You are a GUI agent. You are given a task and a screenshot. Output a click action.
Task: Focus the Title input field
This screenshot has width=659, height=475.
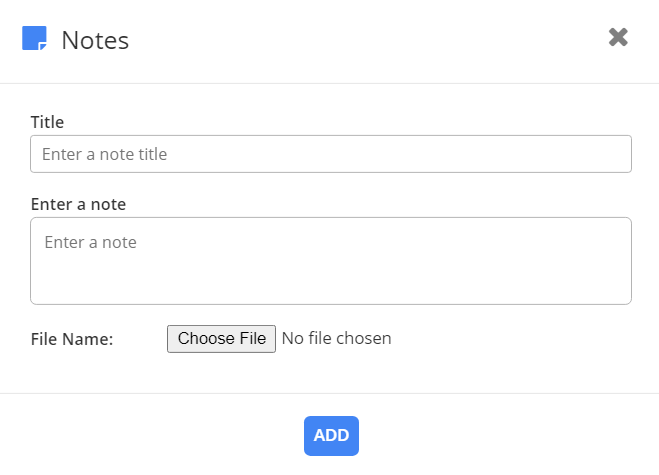pos(331,154)
